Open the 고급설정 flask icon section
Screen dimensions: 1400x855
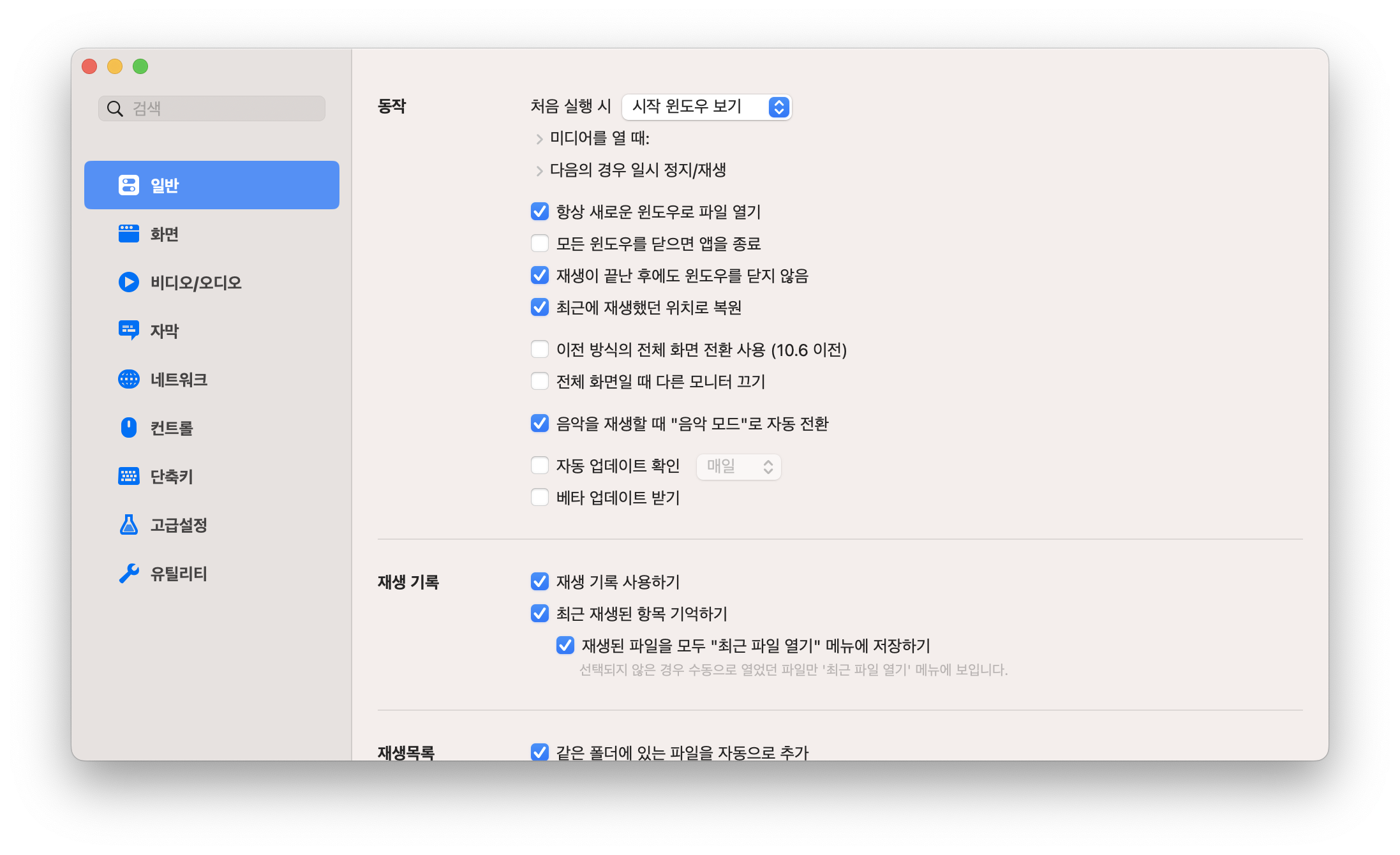point(128,524)
